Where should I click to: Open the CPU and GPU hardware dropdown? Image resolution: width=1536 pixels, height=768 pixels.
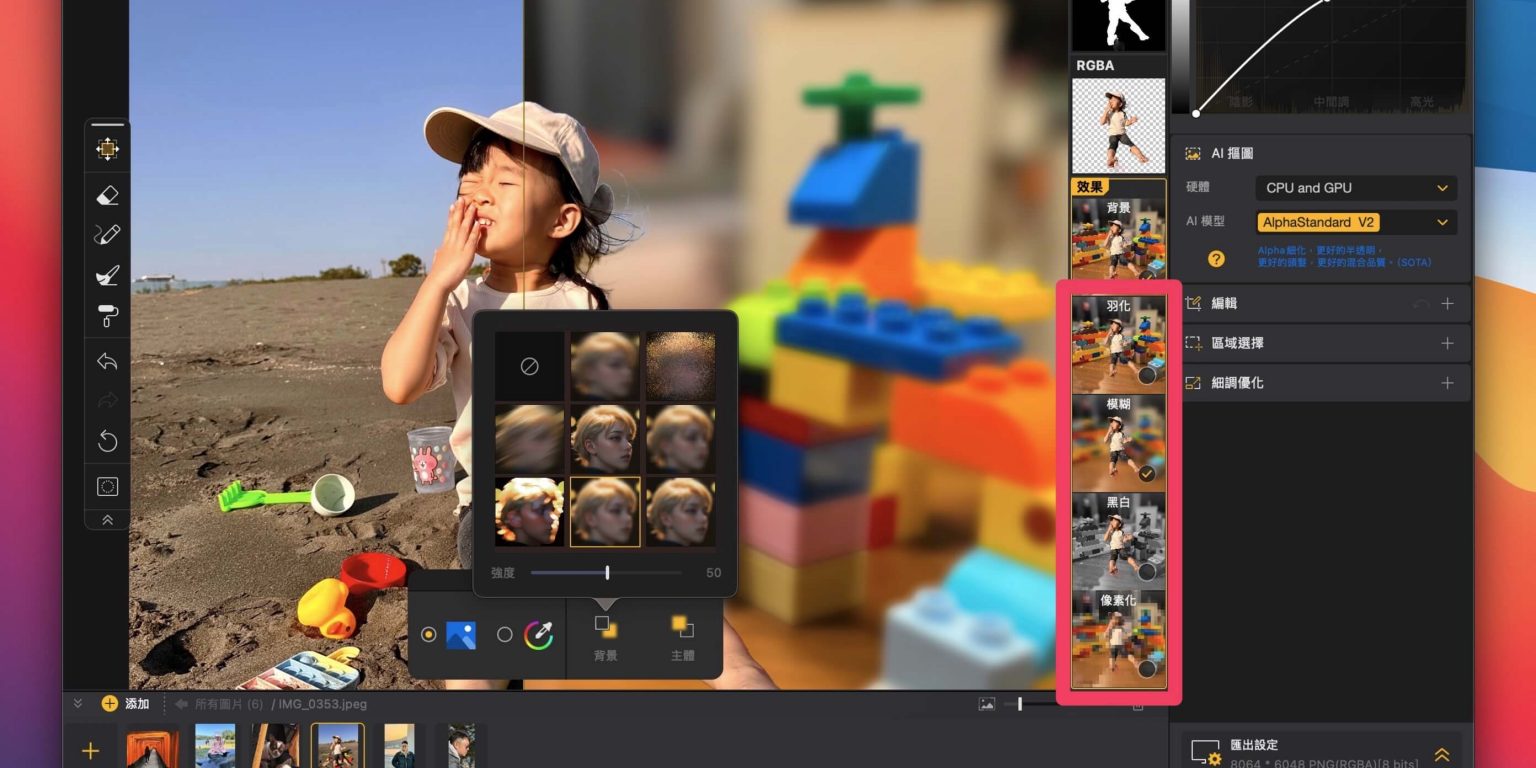(x=1355, y=188)
